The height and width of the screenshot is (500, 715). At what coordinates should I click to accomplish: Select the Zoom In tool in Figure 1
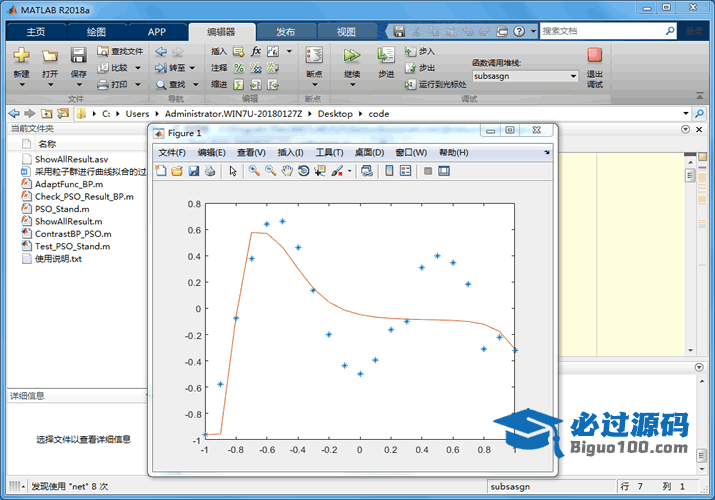click(x=254, y=171)
